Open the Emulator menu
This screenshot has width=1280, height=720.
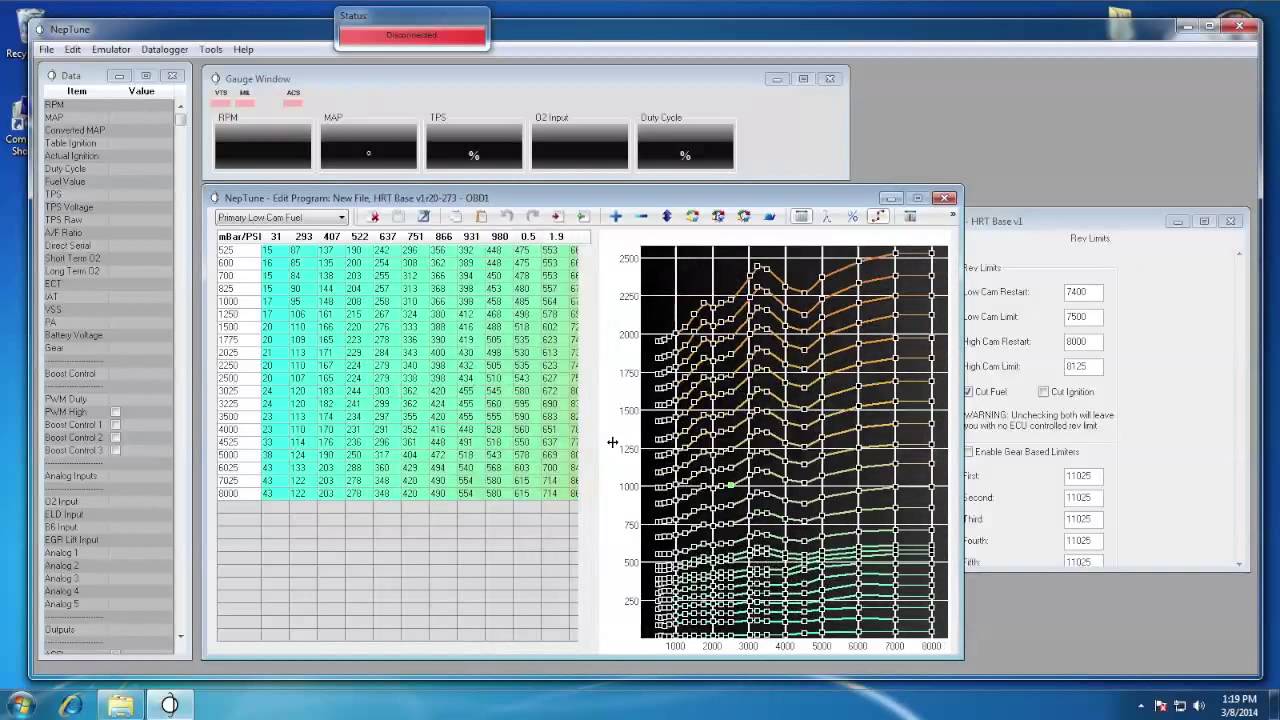click(x=111, y=49)
